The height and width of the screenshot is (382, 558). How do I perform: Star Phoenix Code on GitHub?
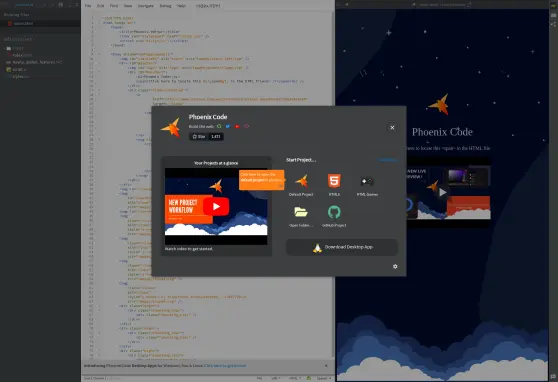click(x=199, y=136)
